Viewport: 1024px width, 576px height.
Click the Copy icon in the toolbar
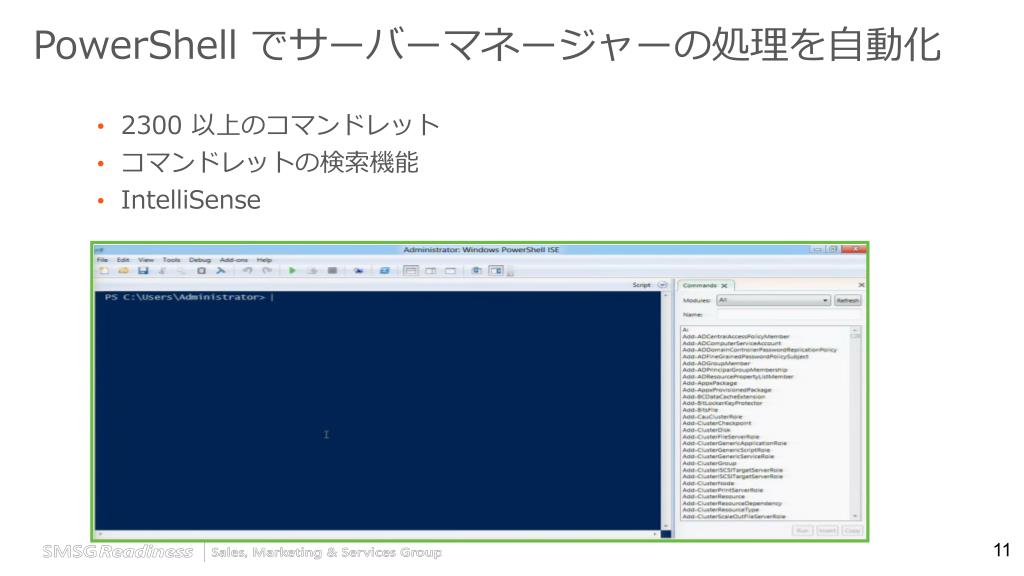pyautogui.click(x=182, y=270)
